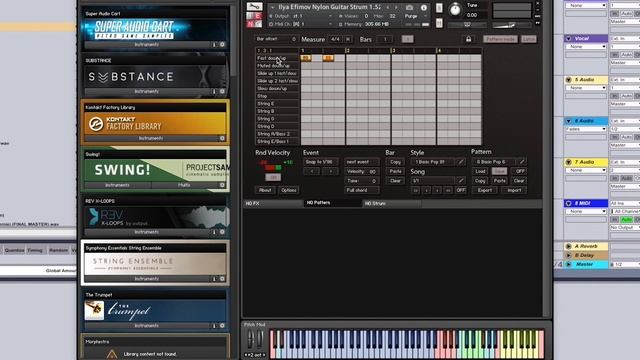The image size is (640, 360).
Task: Toggle green Auto monitor on 8 MIDI track
Action: click(x=626, y=220)
